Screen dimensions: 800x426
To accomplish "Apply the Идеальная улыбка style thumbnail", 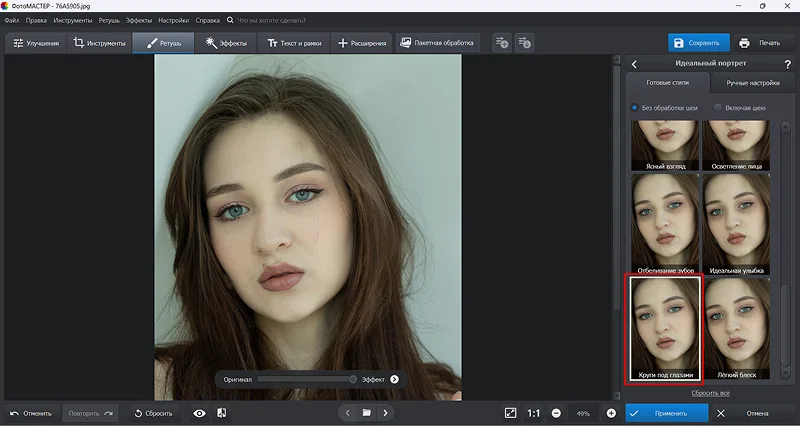I will point(736,223).
